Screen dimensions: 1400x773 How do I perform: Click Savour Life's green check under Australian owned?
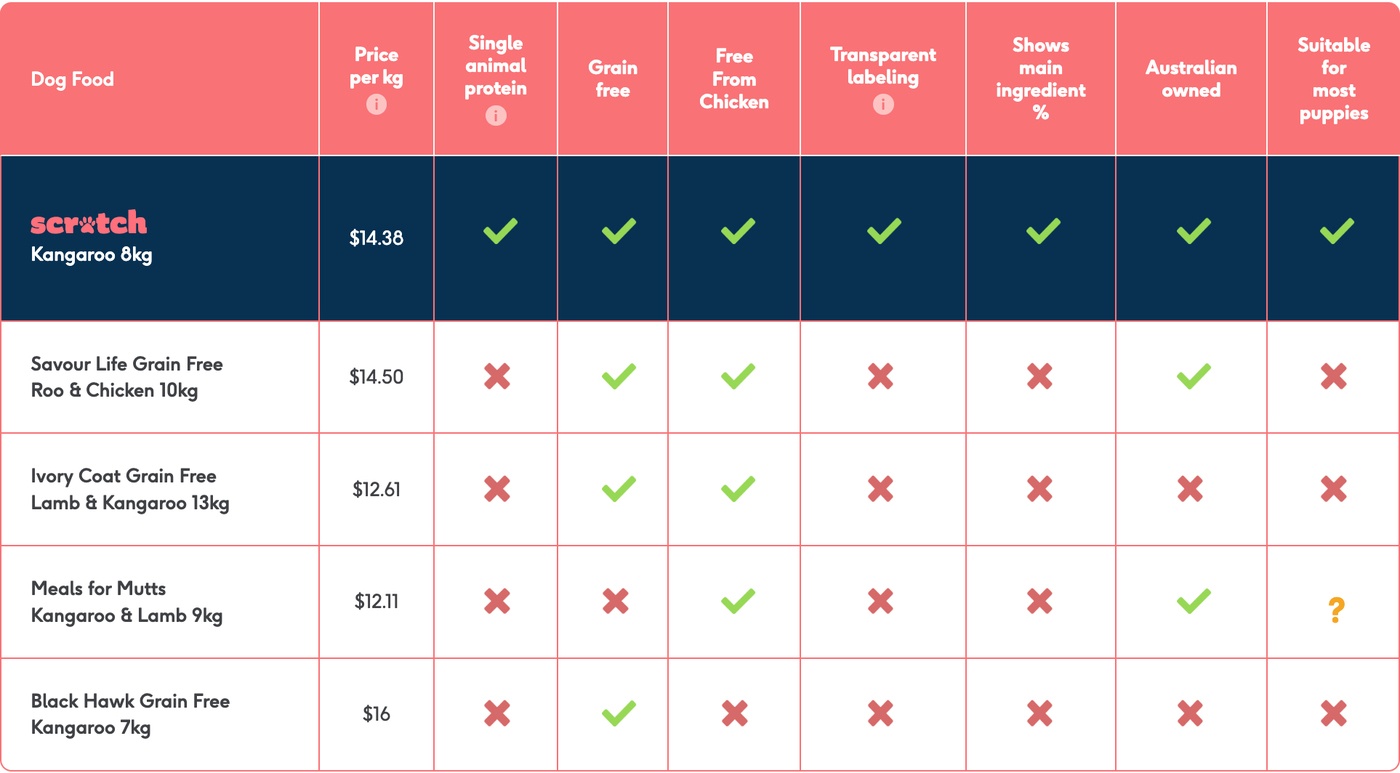pos(1193,377)
